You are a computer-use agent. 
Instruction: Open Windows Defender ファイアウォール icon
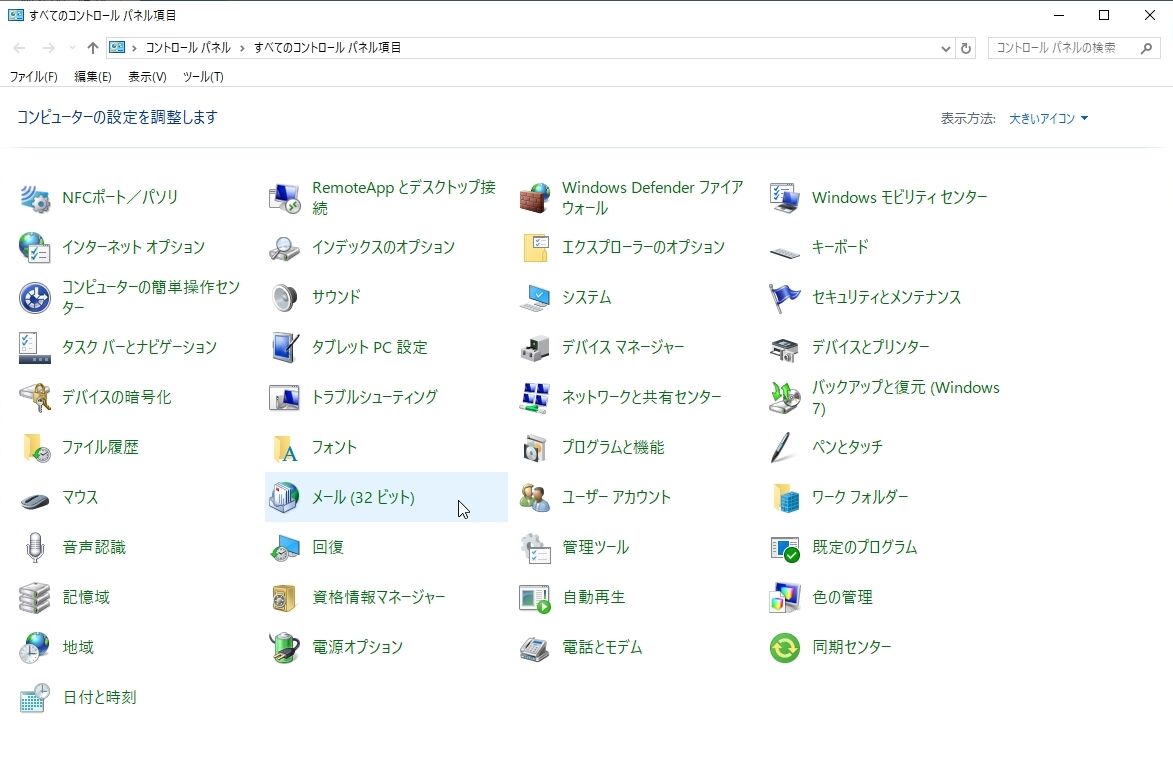[x=534, y=197]
